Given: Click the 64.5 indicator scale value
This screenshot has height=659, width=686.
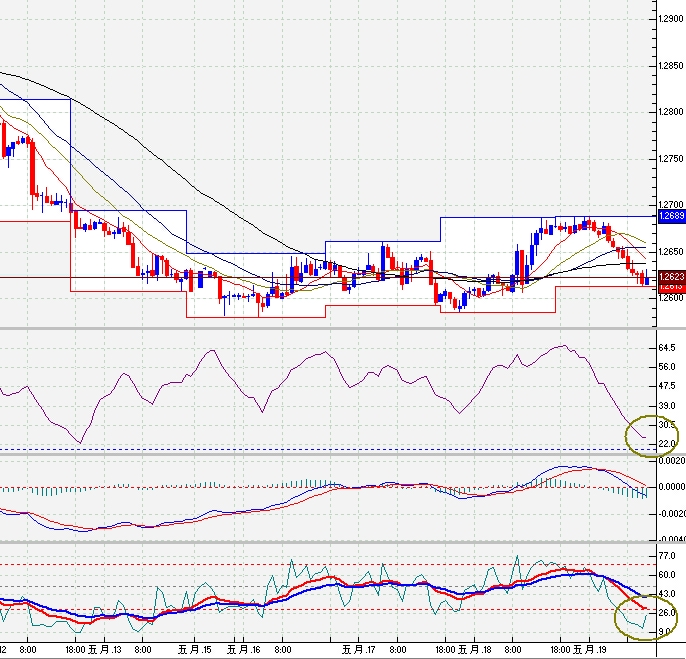Looking at the screenshot, I should coord(667,347).
